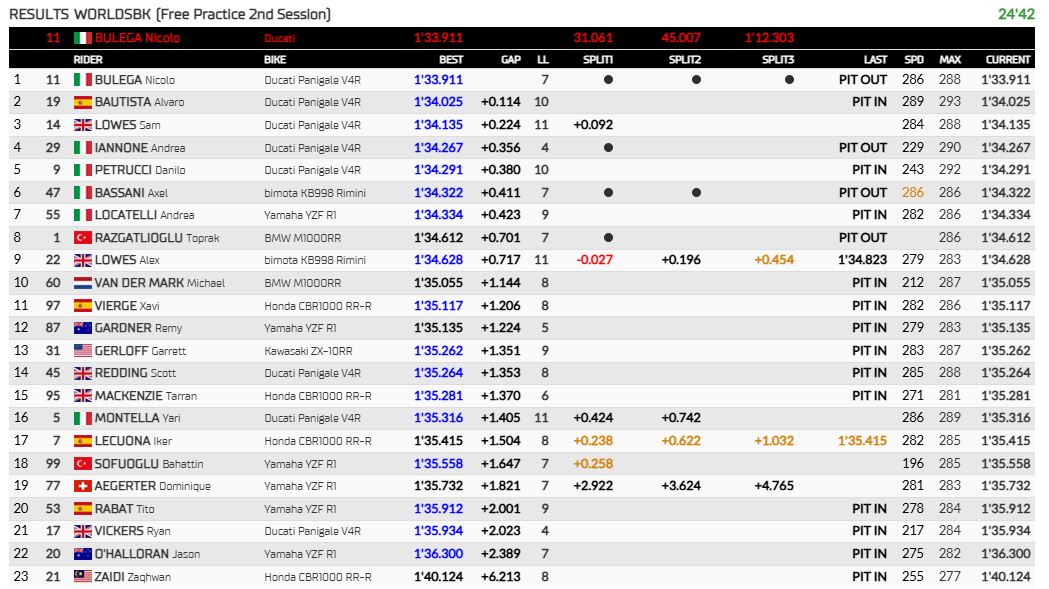The width and height of the screenshot is (1049, 589).
Task: Click gap value +0.701
Action: point(500,238)
